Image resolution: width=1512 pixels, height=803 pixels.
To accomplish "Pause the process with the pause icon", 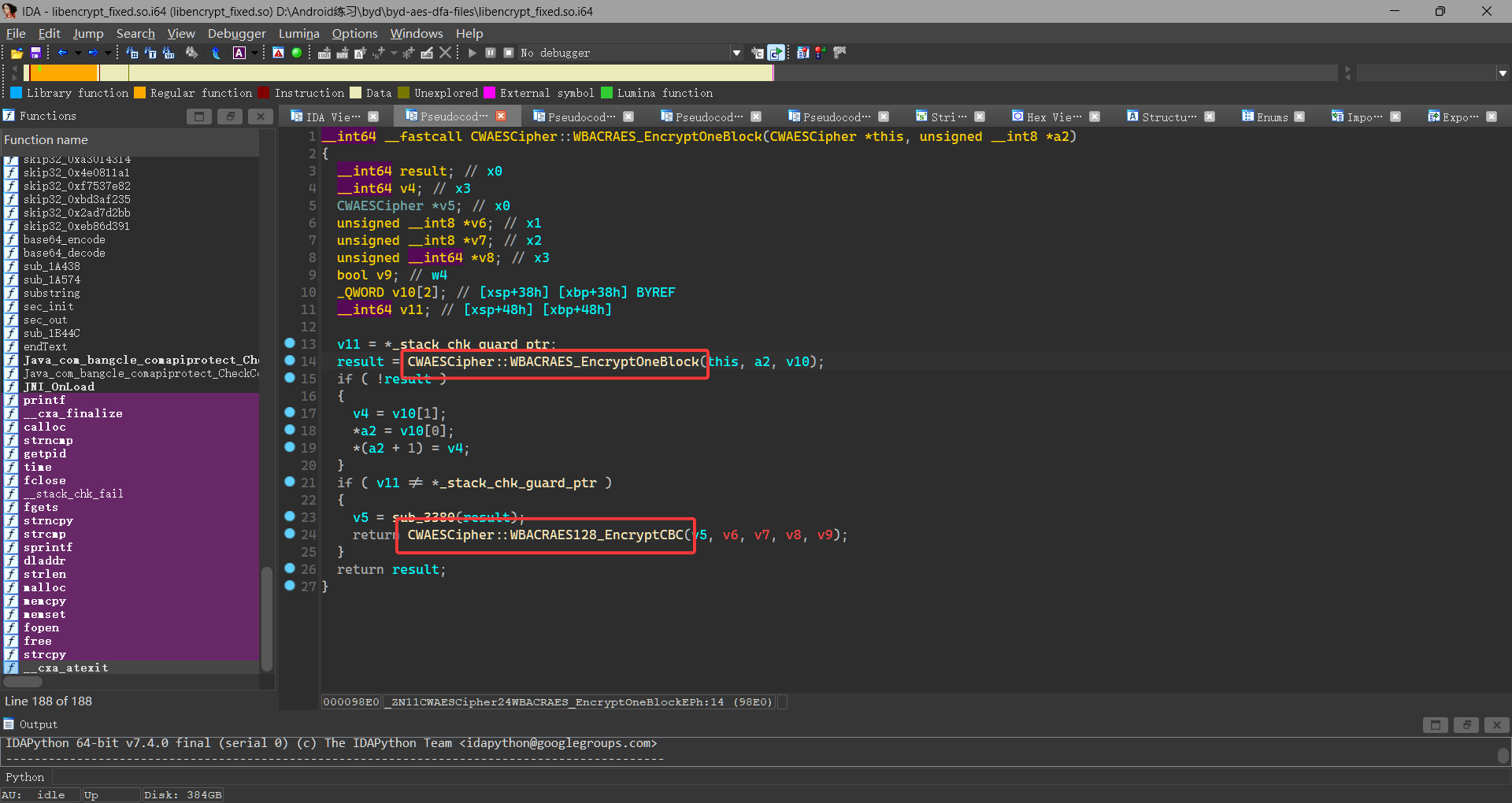I will click(490, 53).
